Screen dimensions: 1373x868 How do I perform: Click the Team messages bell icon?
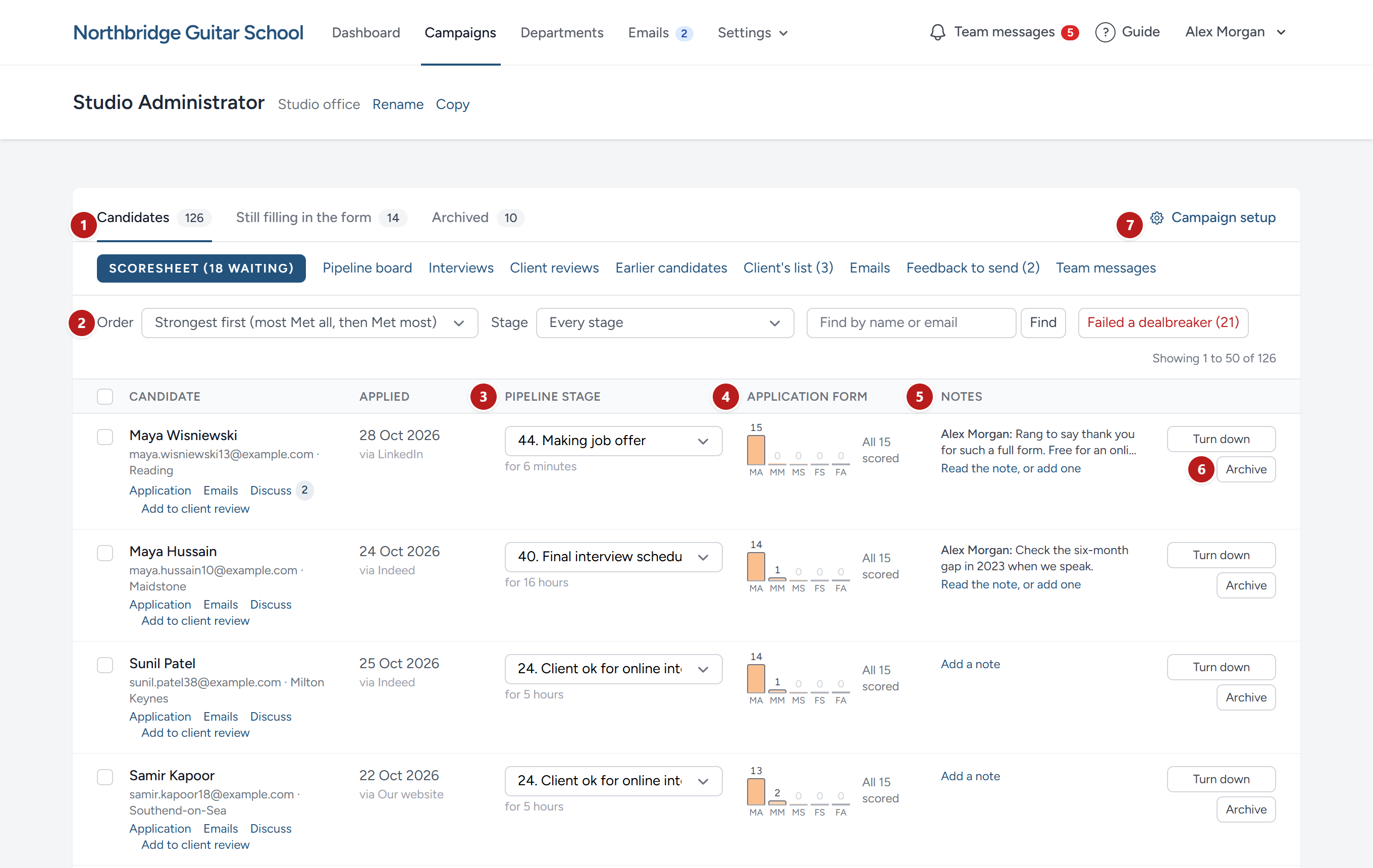click(x=937, y=32)
